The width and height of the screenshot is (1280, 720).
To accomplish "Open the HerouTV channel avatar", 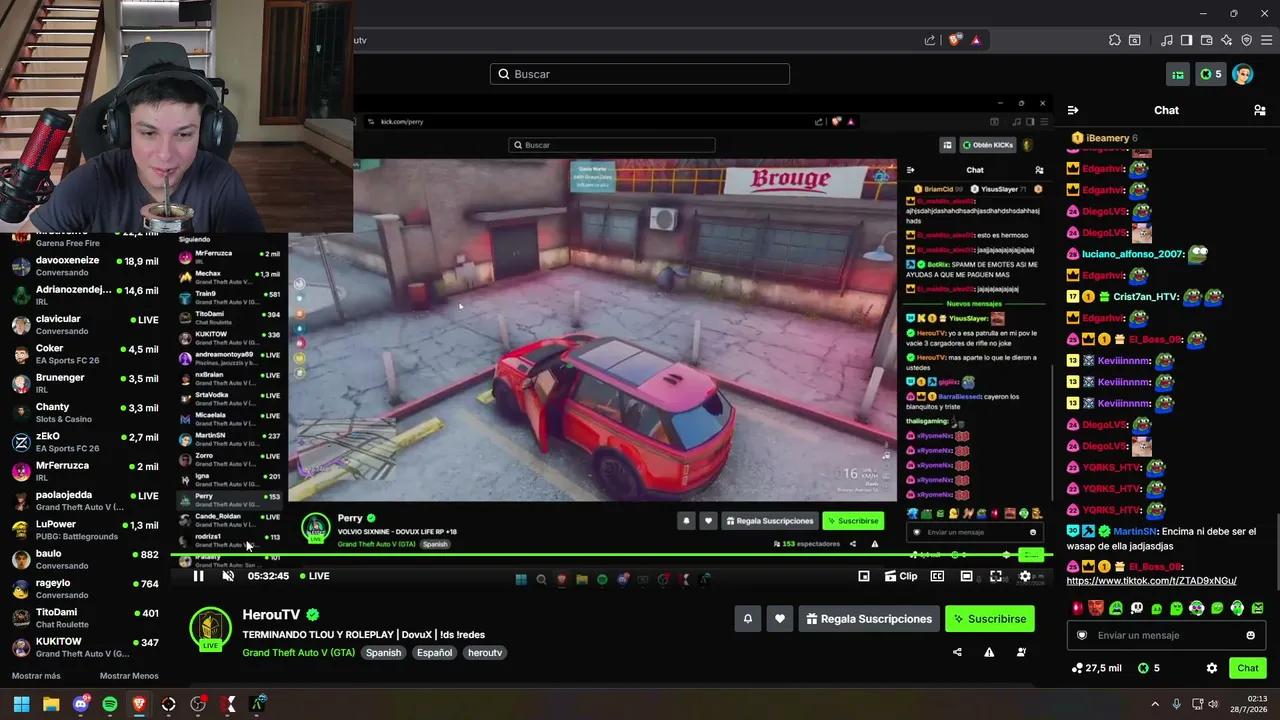I will pos(211,628).
